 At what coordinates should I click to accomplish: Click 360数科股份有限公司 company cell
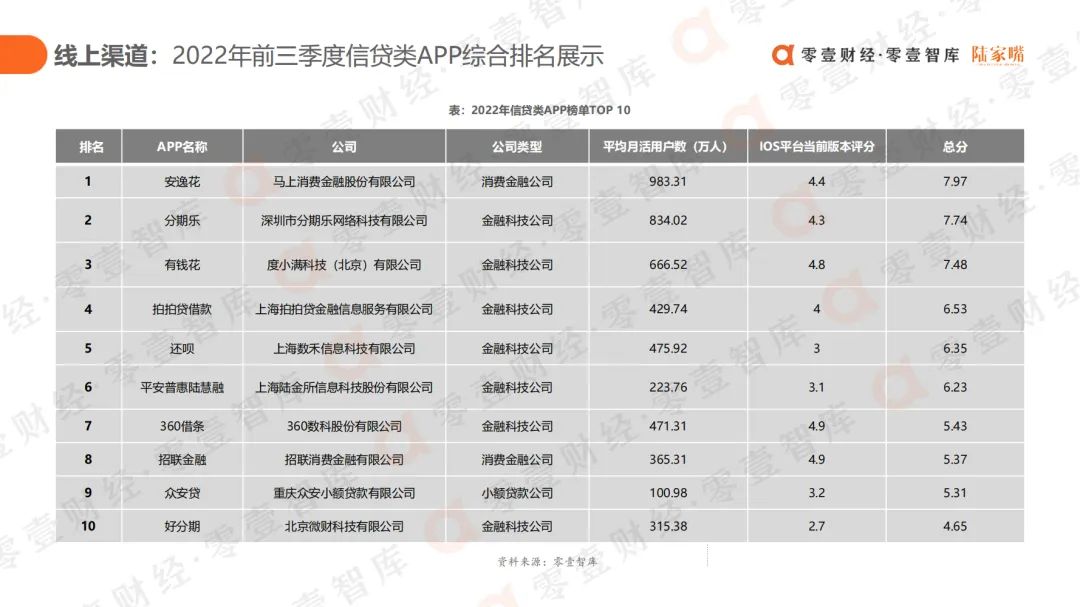click(x=344, y=426)
